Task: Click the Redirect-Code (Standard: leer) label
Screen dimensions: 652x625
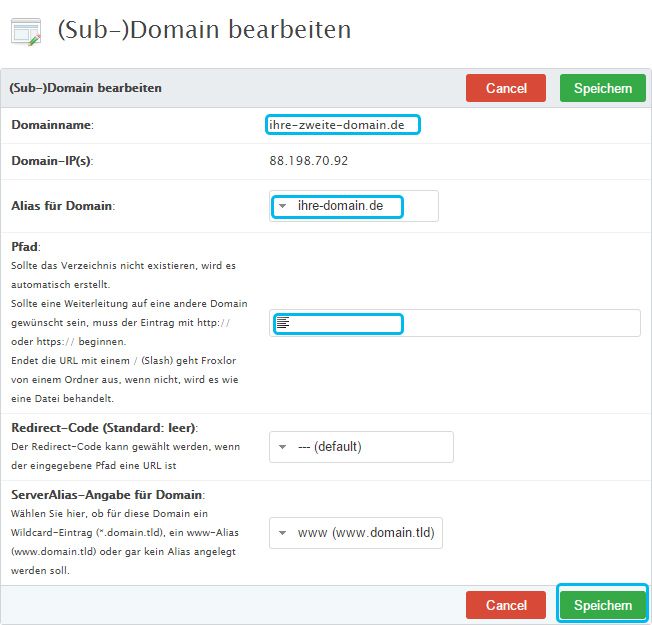Action: (x=104, y=428)
